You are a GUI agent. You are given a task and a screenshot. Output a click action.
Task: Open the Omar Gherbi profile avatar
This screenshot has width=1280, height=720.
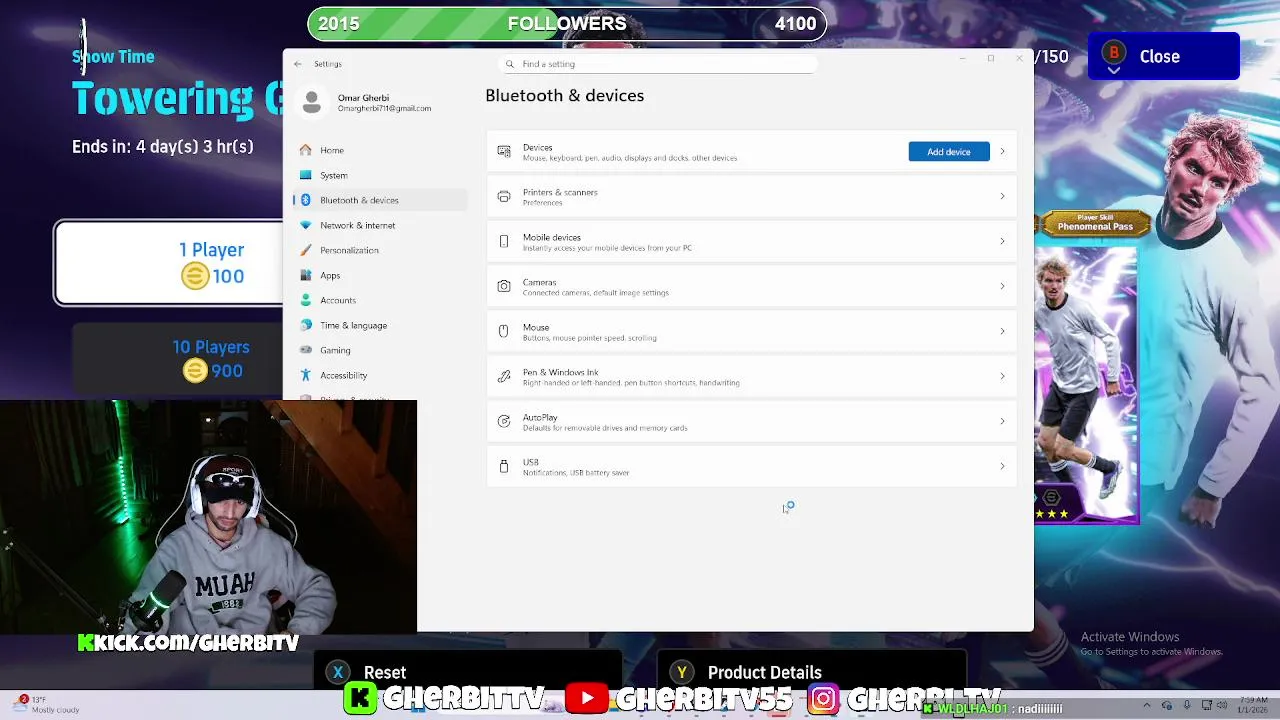[312, 102]
